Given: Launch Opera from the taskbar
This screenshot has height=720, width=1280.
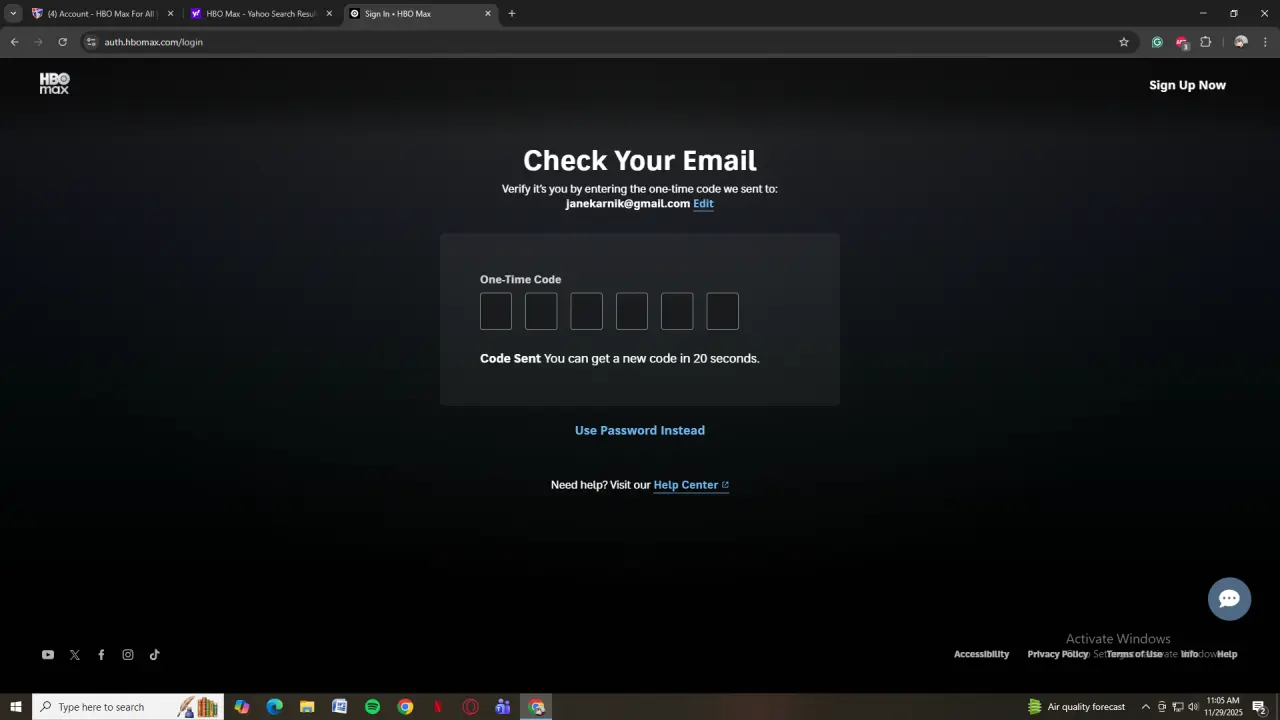Looking at the screenshot, I should pos(470,707).
